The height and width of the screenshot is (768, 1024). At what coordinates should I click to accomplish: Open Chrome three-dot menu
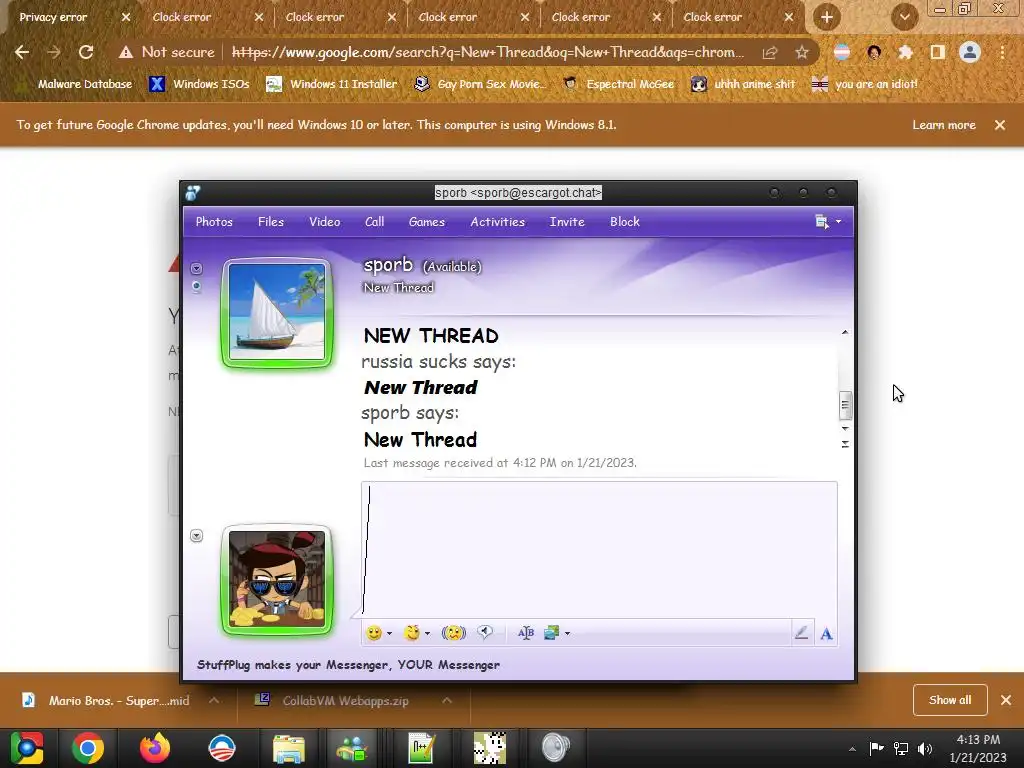point(1002,52)
